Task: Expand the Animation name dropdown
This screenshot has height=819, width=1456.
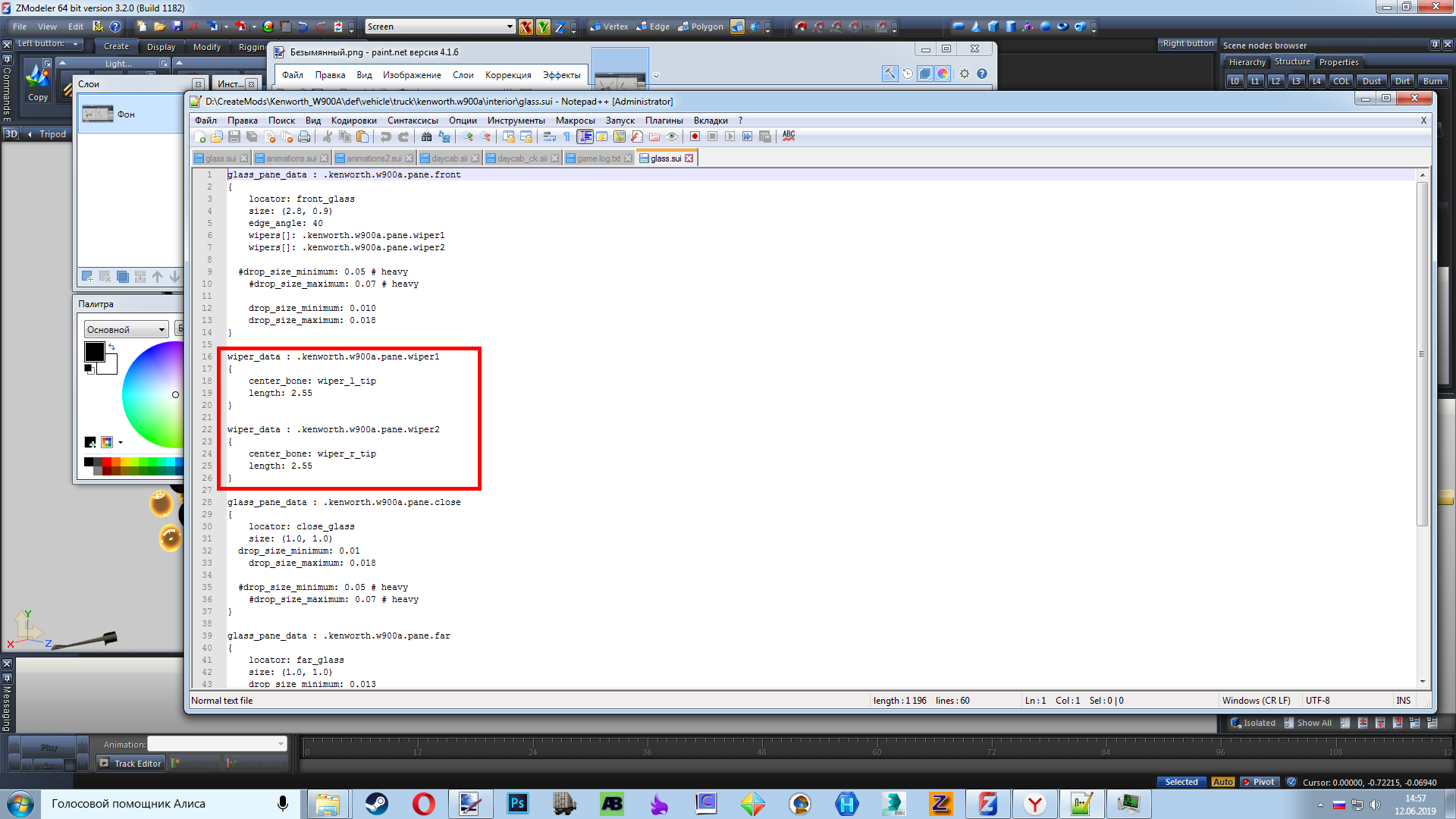Action: pos(281,744)
